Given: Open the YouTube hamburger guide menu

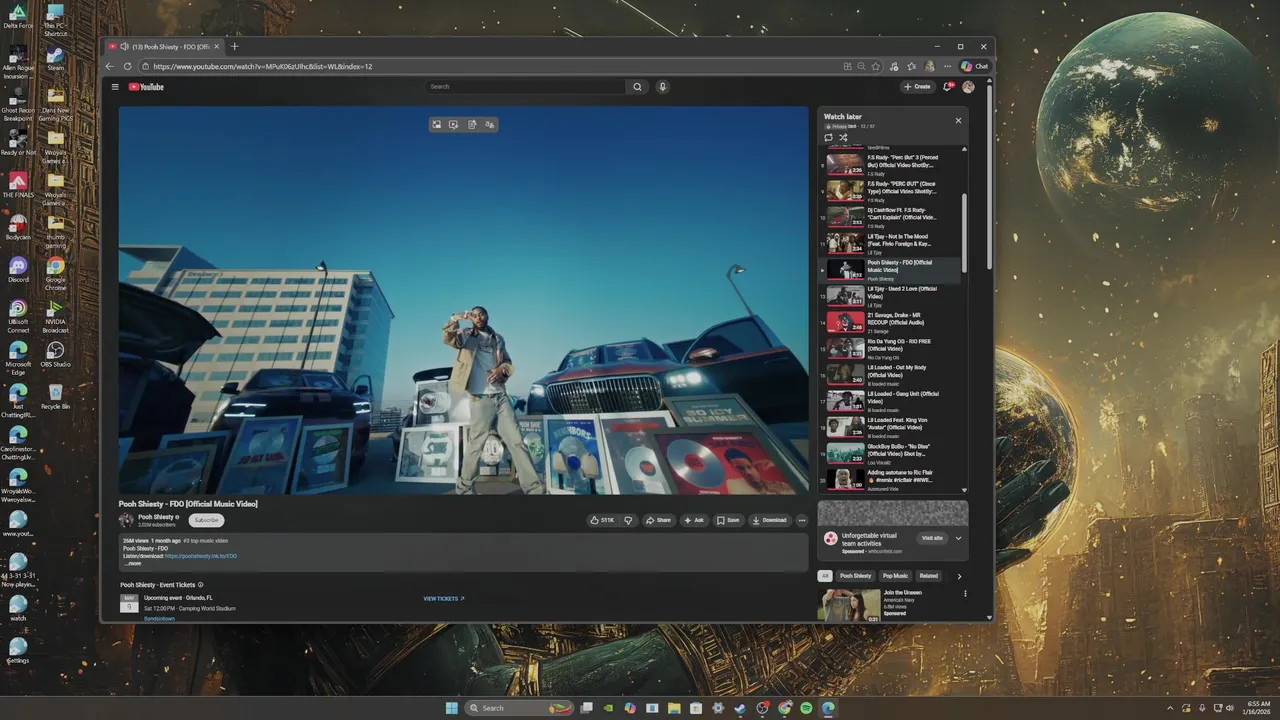Looking at the screenshot, I should coord(115,87).
